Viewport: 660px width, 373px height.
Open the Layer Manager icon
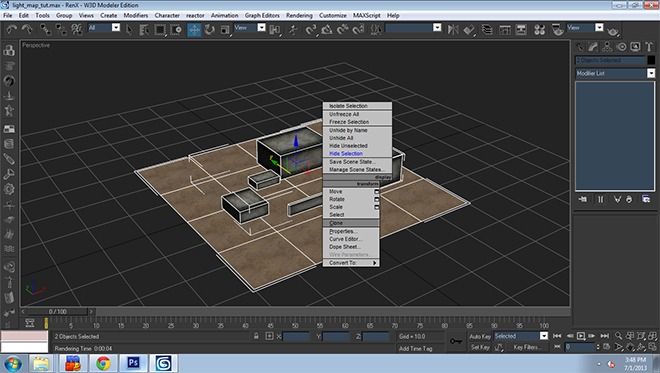coord(487,29)
